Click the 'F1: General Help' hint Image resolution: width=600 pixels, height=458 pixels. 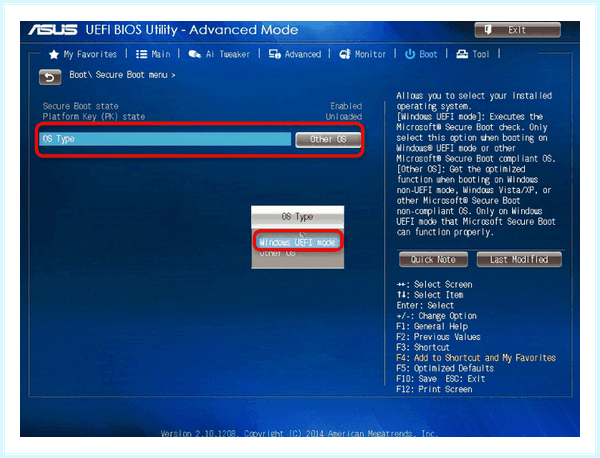432,326
